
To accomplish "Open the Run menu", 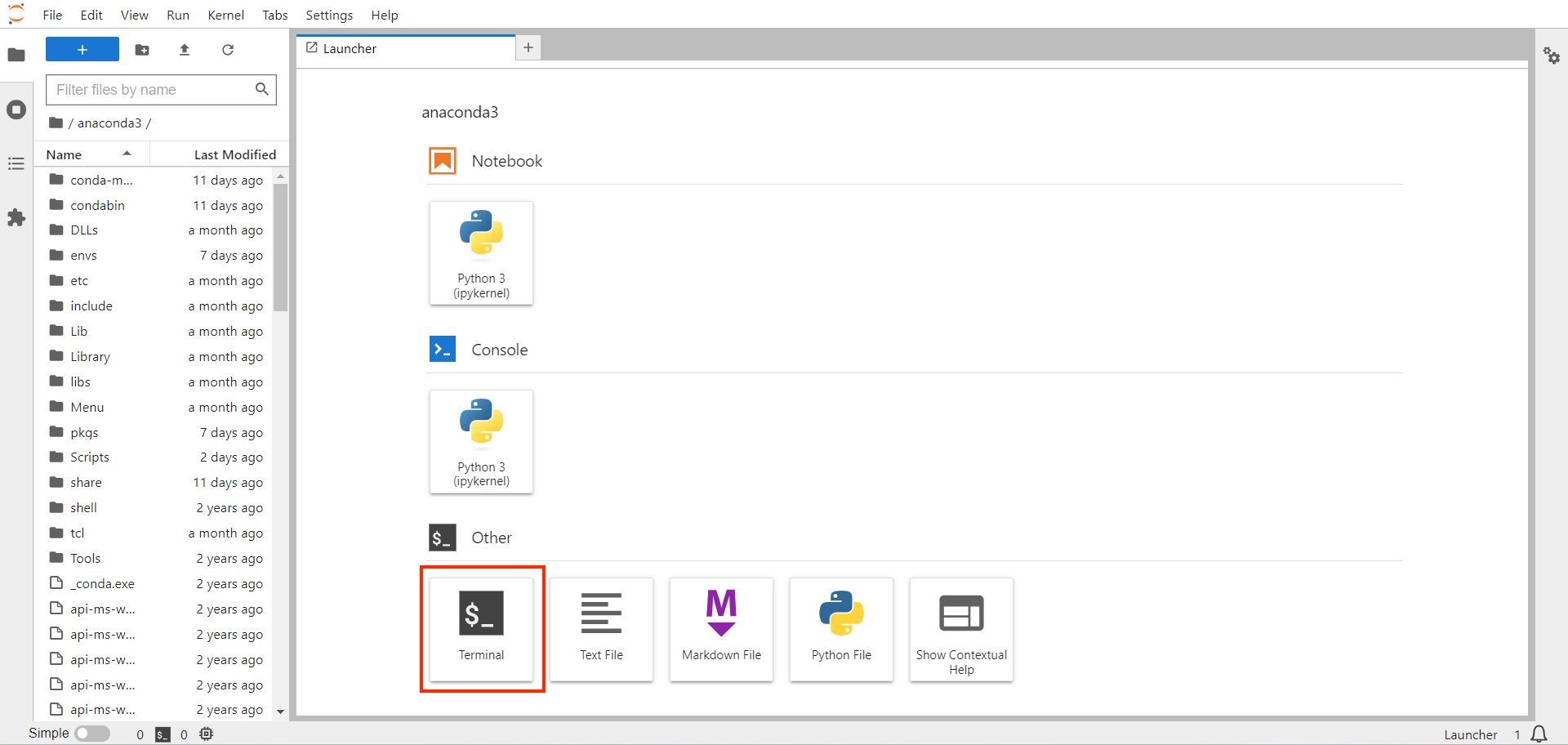I will 178,15.
